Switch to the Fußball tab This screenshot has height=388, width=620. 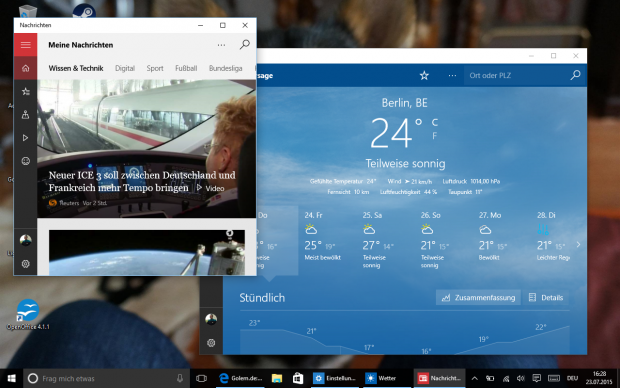tap(186, 68)
